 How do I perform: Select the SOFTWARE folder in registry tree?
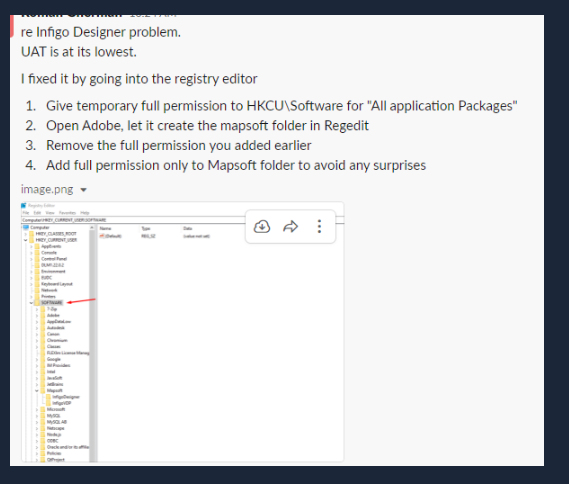click(52, 303)
